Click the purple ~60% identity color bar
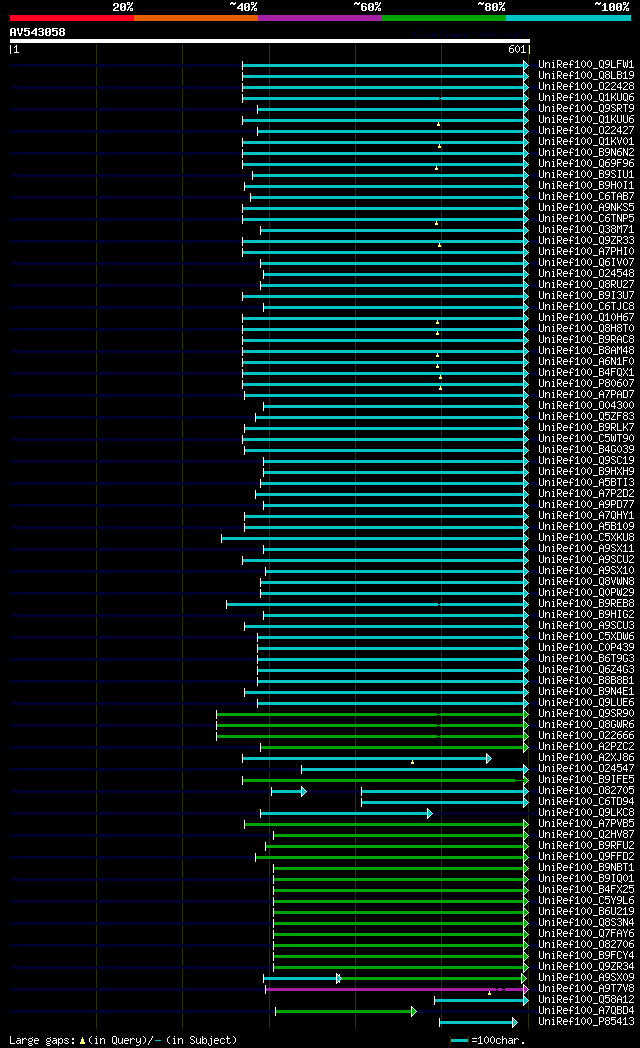Screen dimensions: 640x1048 click(320, 18)
